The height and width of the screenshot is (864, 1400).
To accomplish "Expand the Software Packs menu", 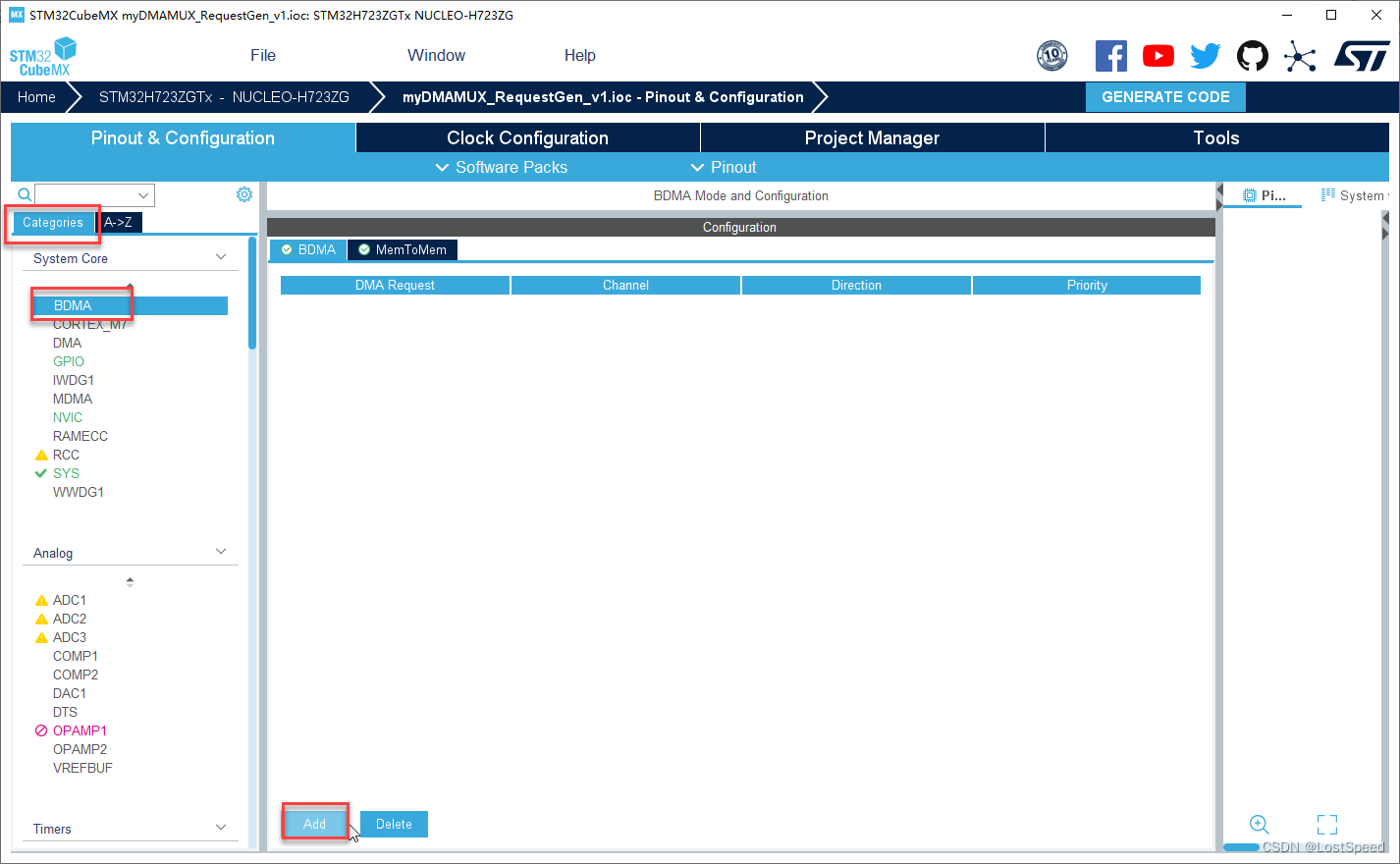I will pyautogui.click(x=502, y=167).
